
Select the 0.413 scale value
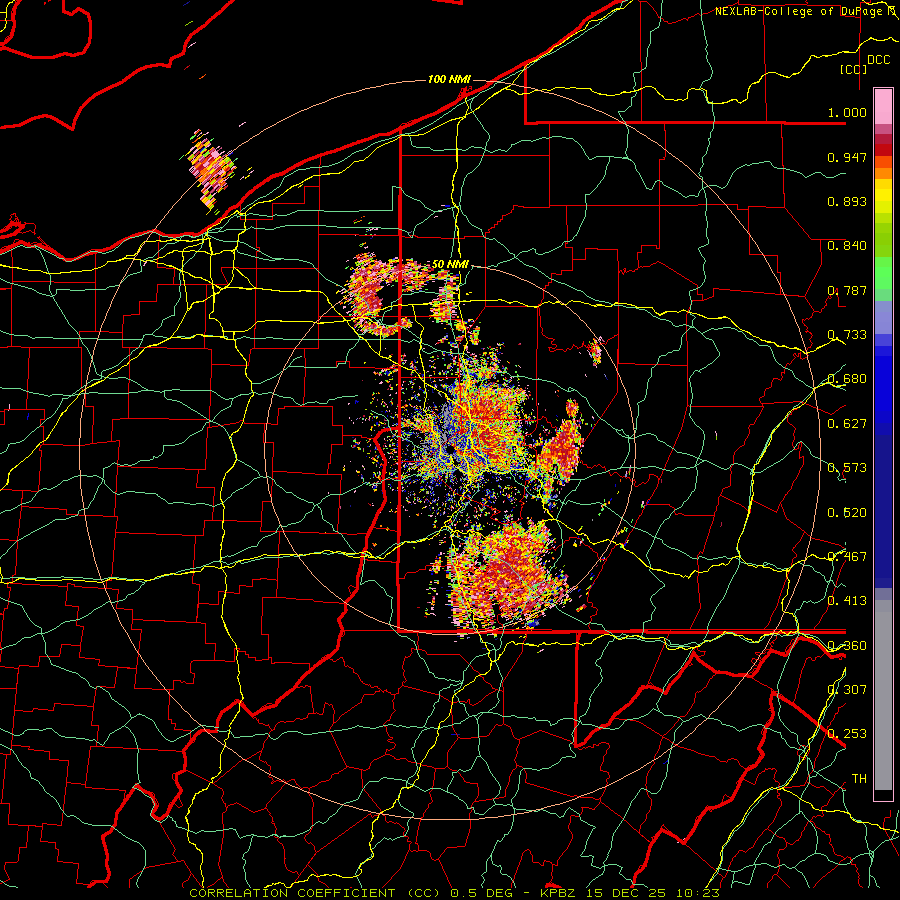847,601
